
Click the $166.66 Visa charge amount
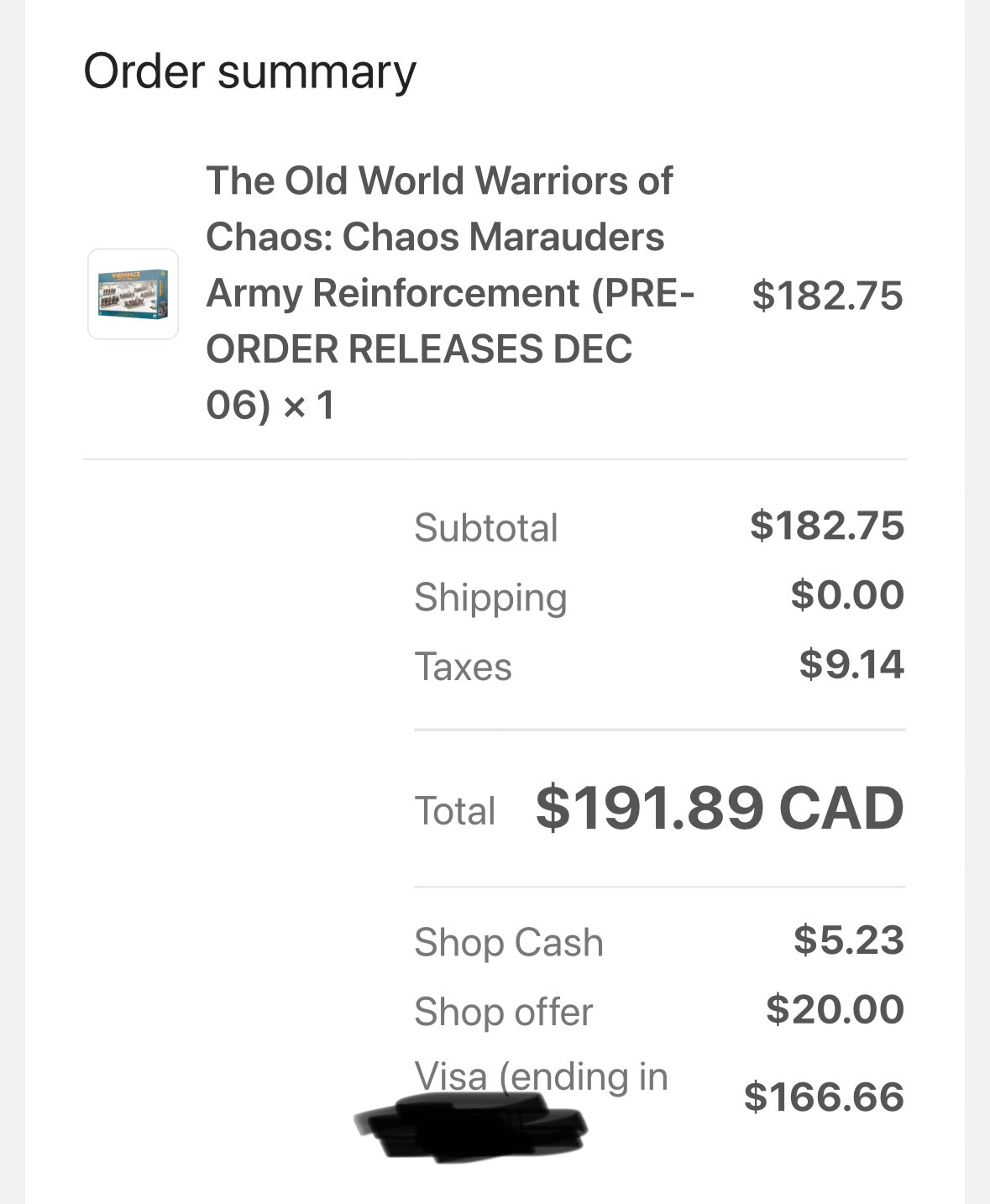[x=824, y=1097]
